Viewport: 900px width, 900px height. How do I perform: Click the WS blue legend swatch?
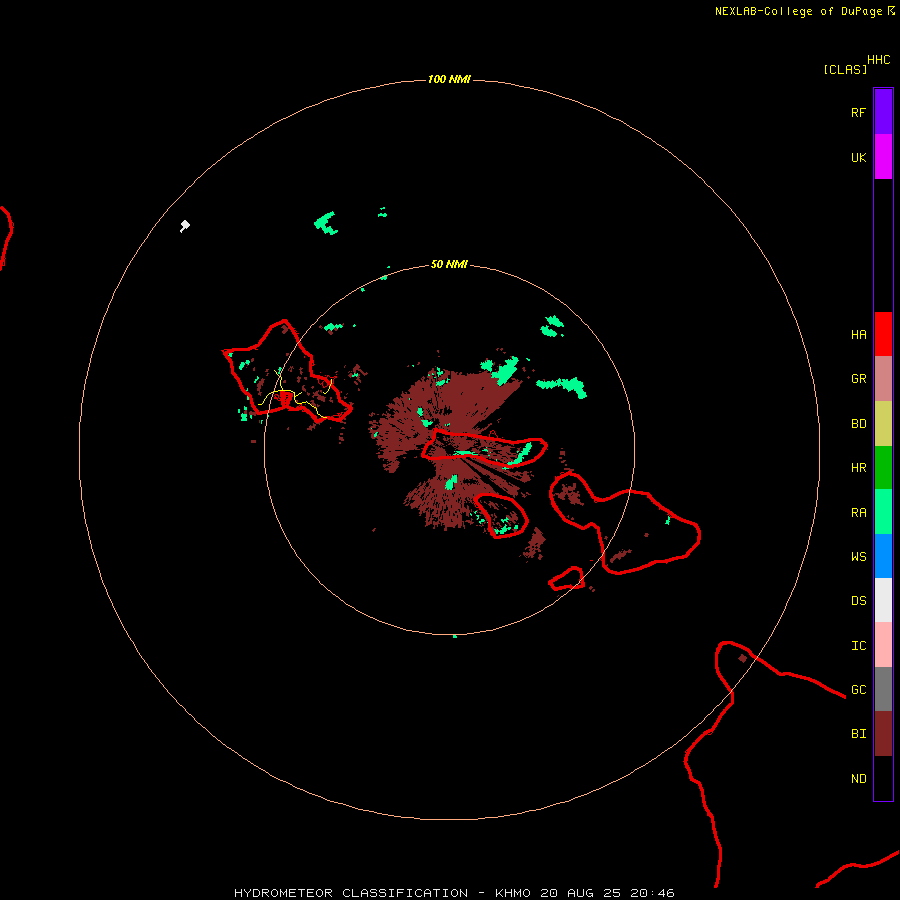click(x=883, y=556)
